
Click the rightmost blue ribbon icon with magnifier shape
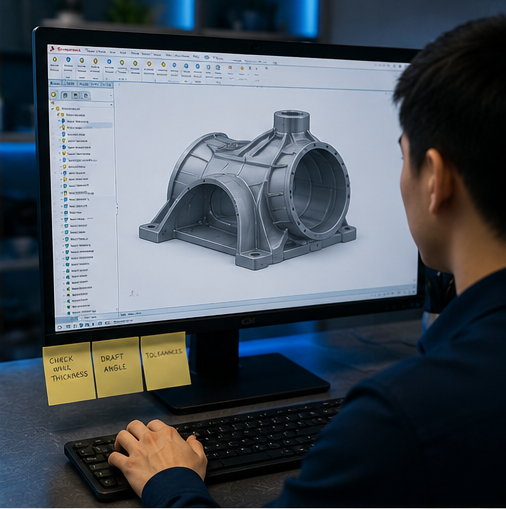[x=218, y=67]
